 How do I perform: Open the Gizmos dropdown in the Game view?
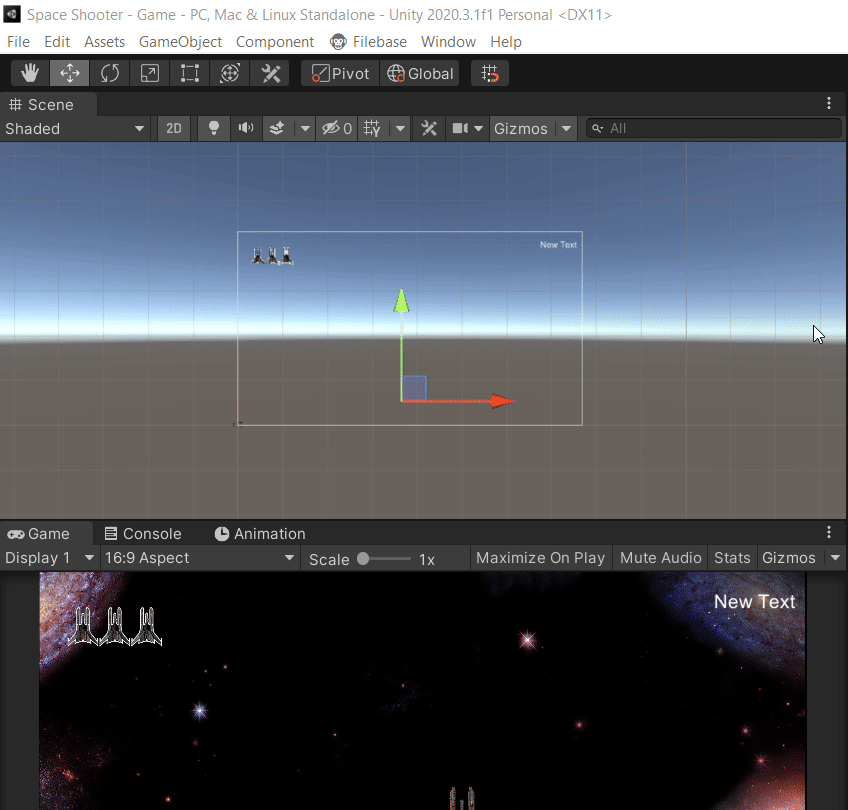tap(789, 558)
